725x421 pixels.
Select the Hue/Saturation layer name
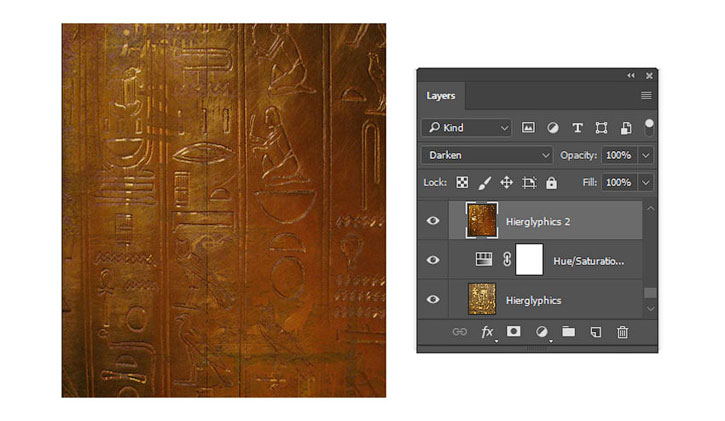click(589, 261)
